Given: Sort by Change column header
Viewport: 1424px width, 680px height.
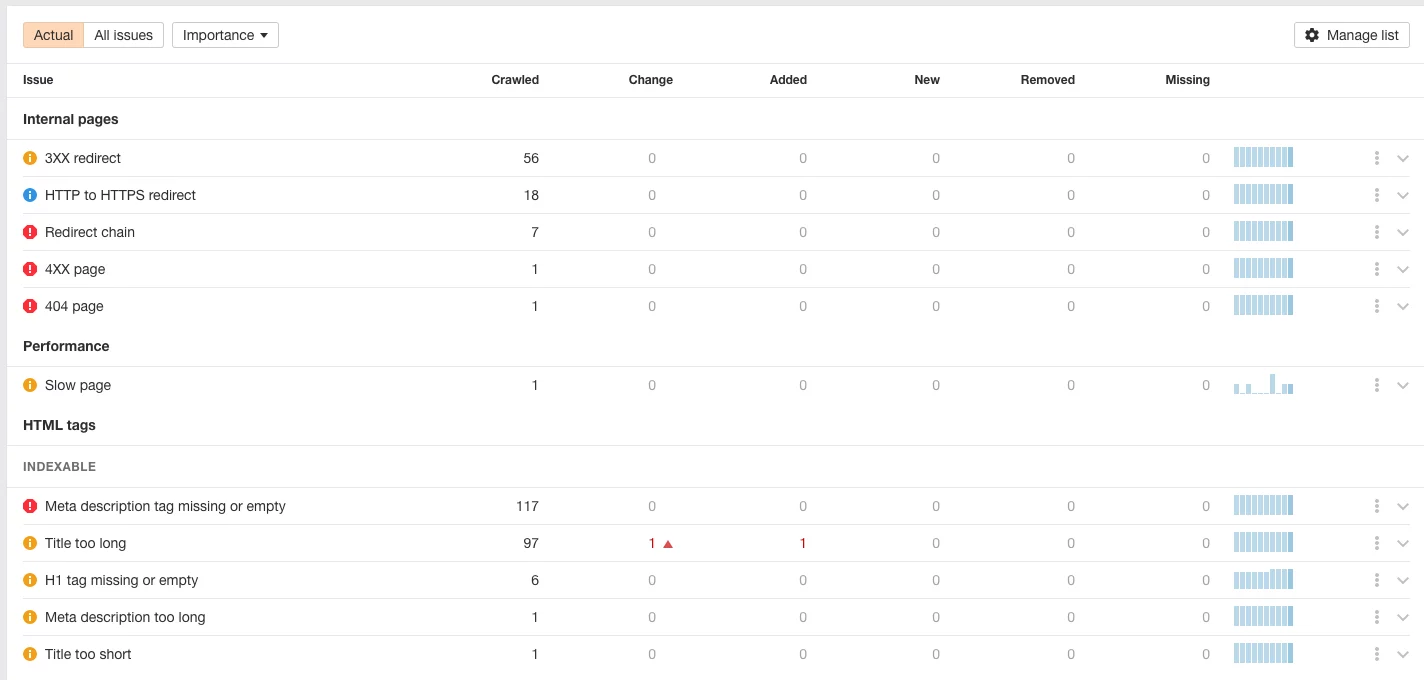Looking at the screenshot, I should (x=651, y=80).
